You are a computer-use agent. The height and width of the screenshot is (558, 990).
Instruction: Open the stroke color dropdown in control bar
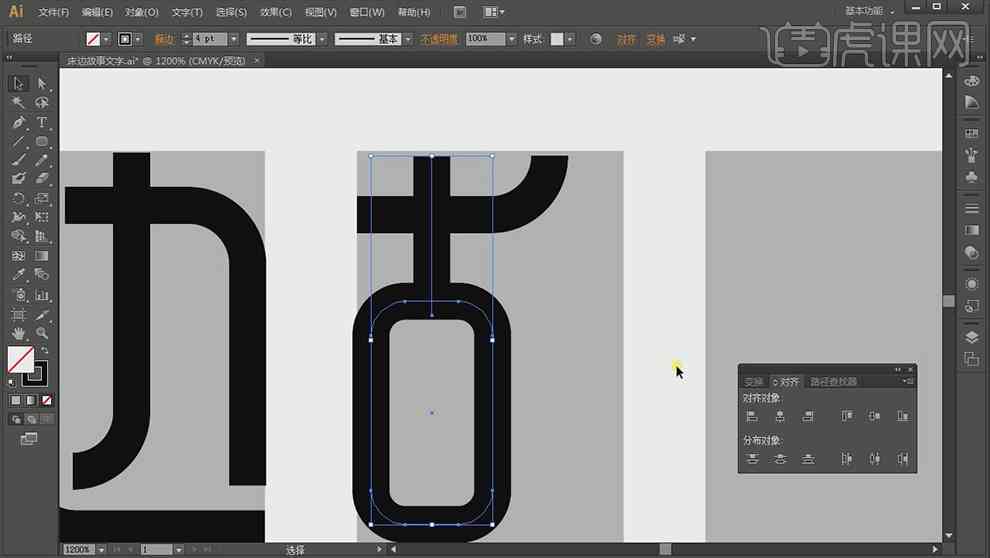pos(138,39)
